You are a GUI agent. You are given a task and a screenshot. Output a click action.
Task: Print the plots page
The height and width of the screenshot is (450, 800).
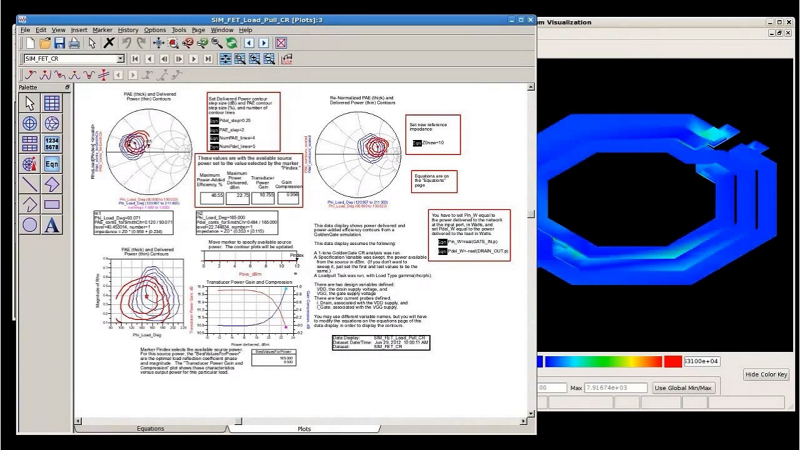[74, 43]
